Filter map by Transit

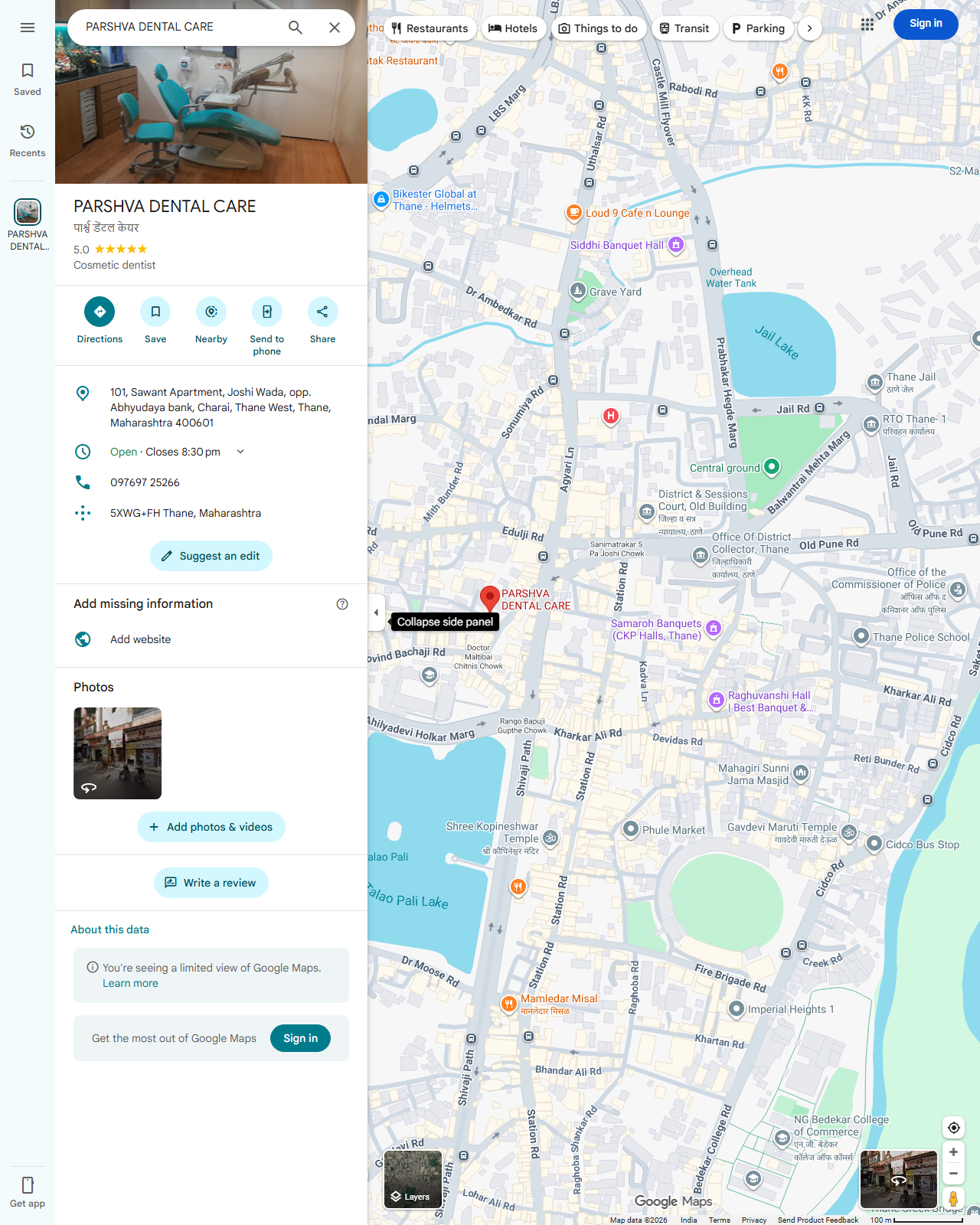684,28
